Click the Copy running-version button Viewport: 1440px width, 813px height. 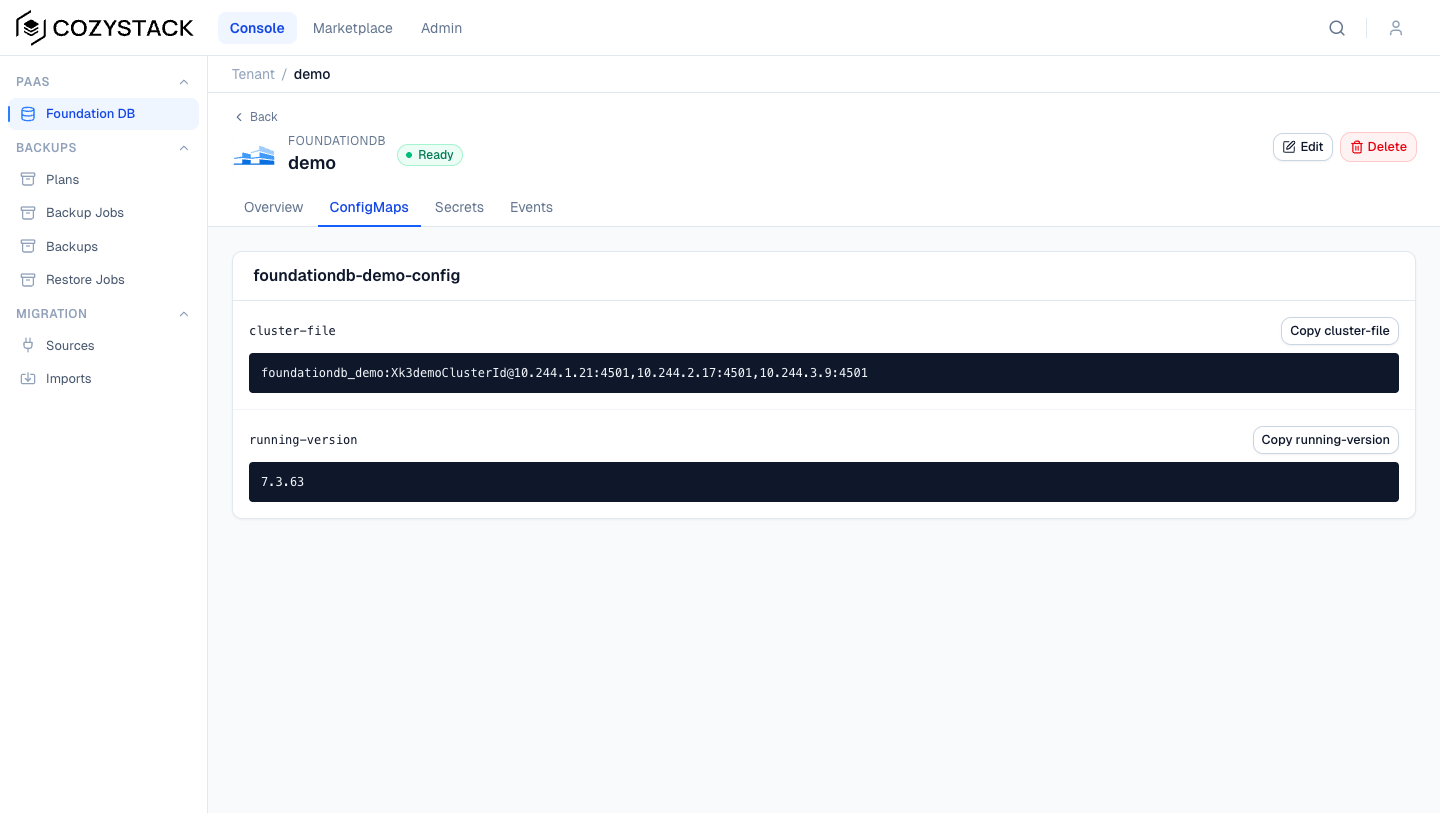[x=1326, y=440]
